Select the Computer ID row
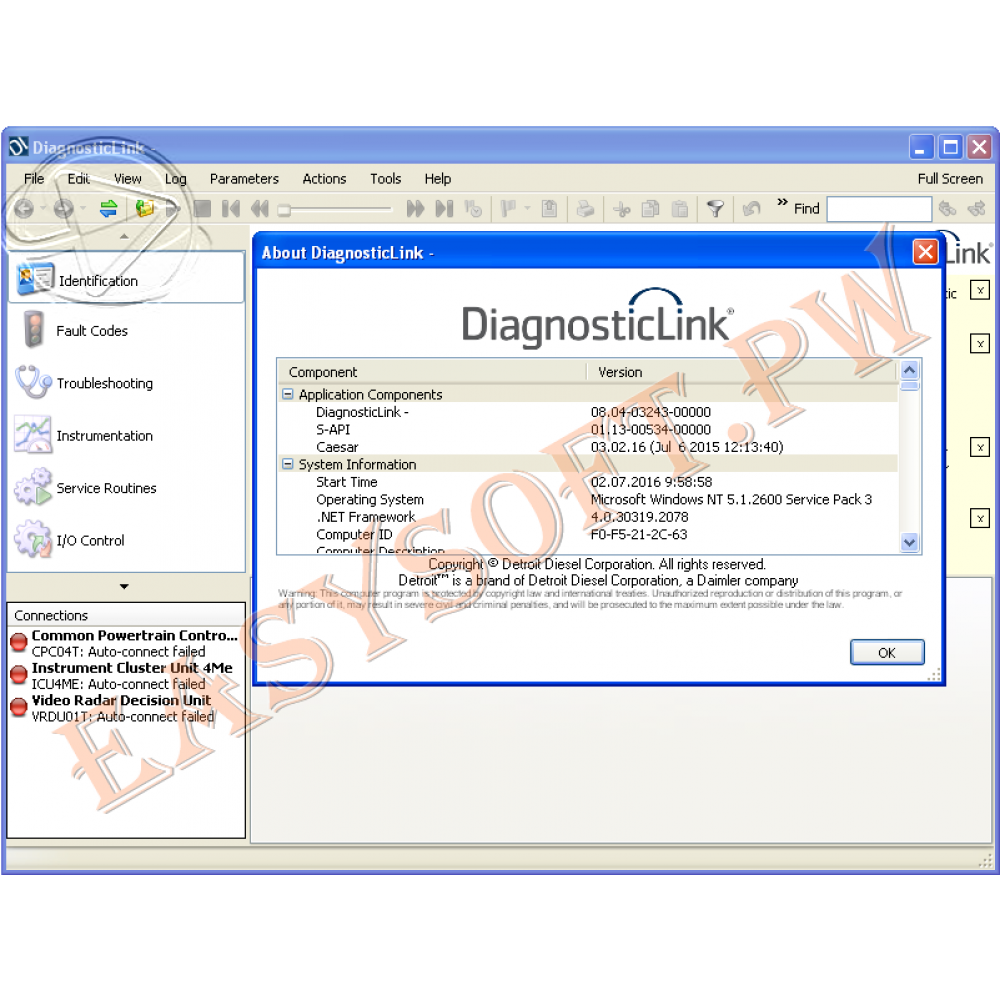Screen dimensions: 1000x1000 coord(587,534)
